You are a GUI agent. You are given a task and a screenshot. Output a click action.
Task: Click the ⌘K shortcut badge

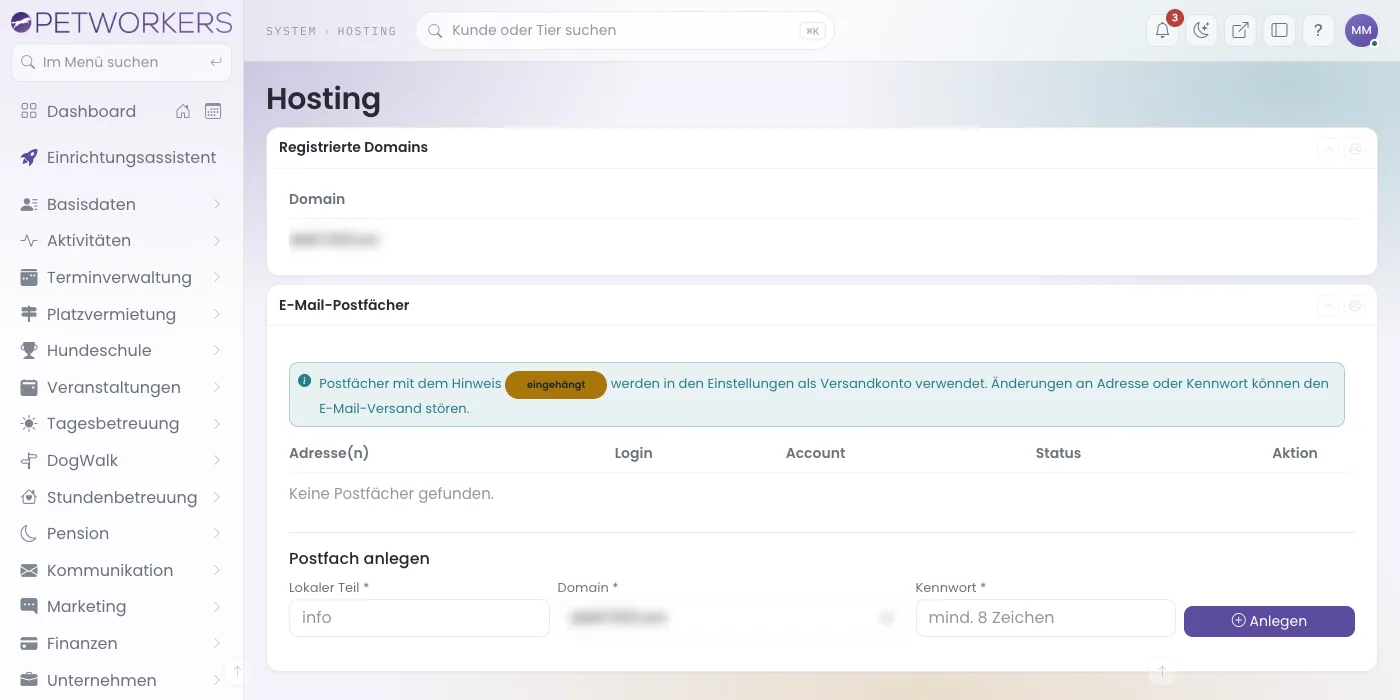[812, 31]
